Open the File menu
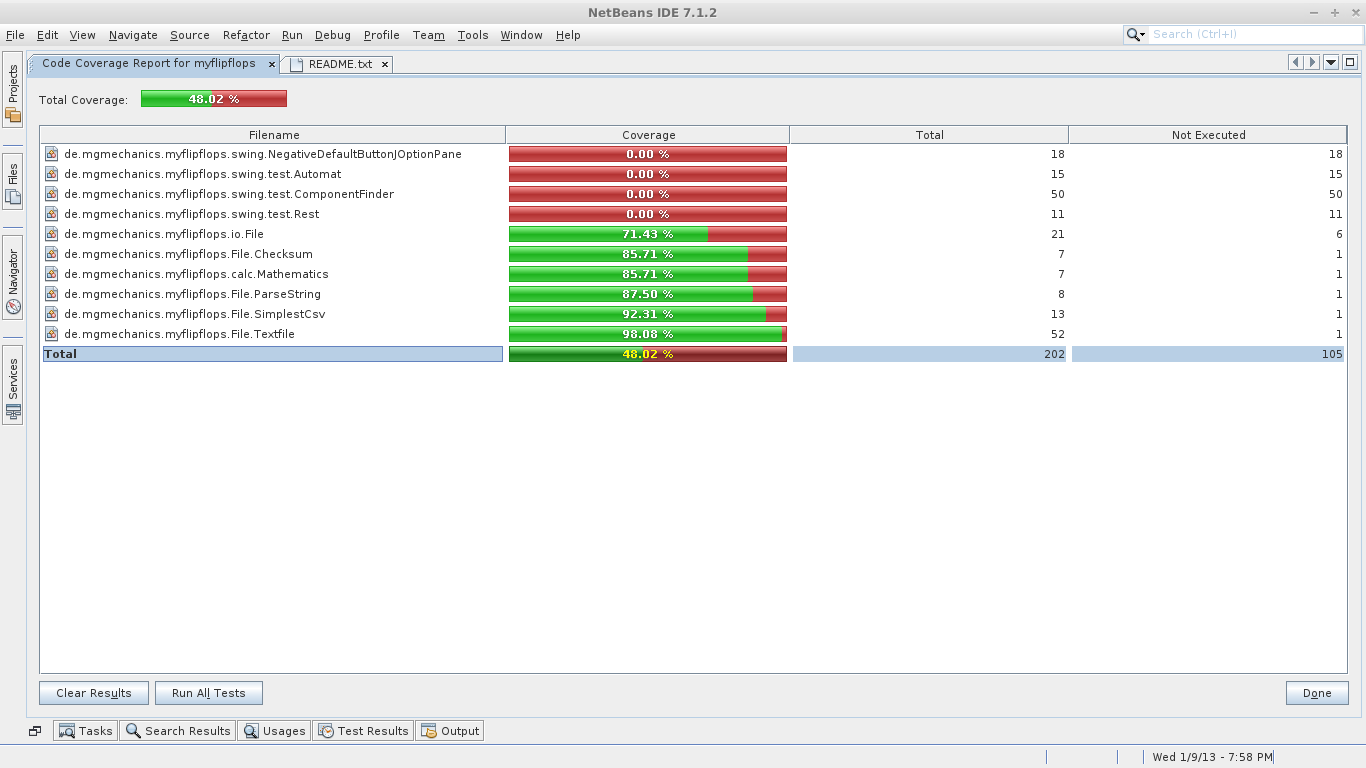 coord(15,35)
